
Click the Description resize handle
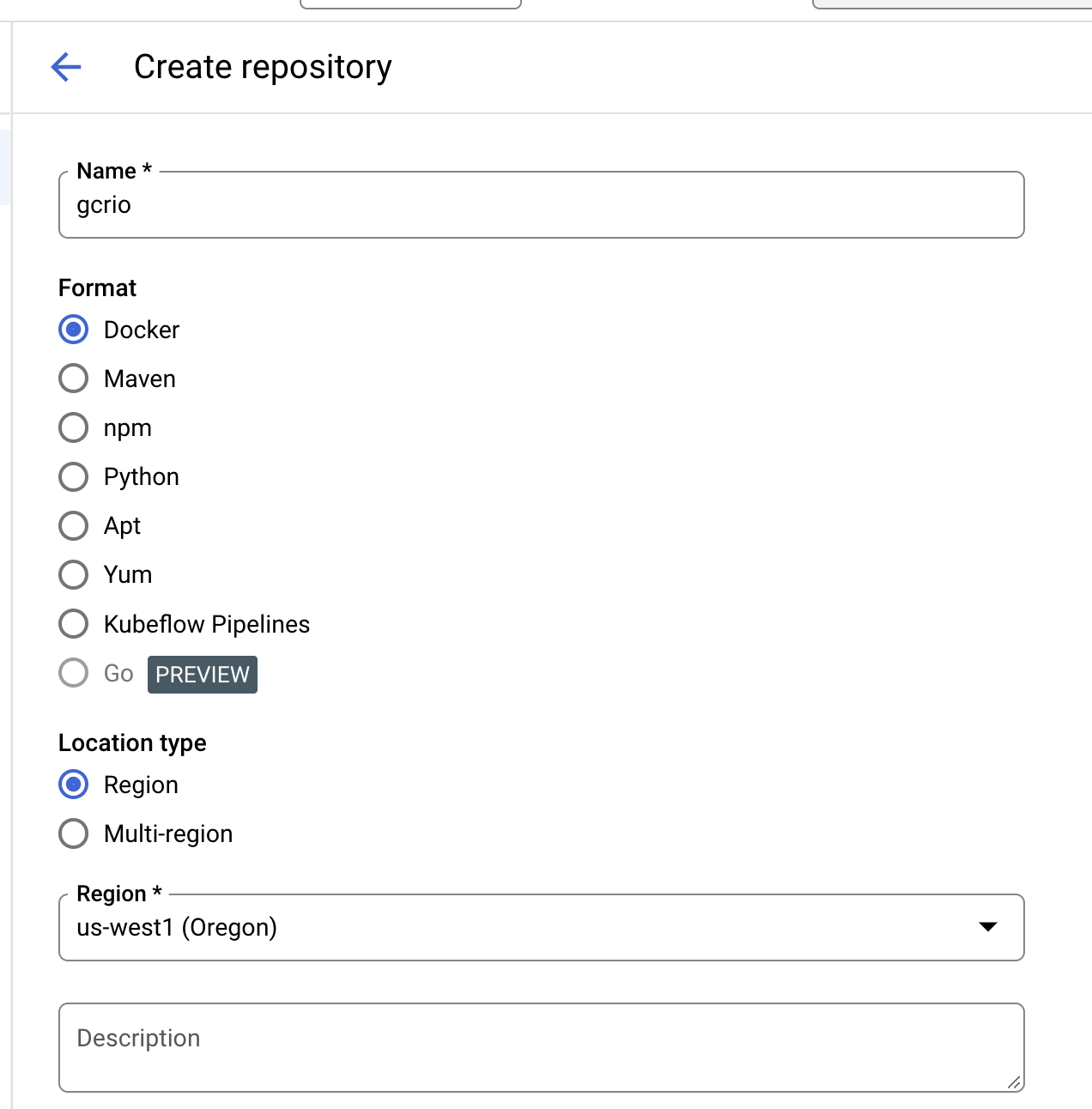pyautogui.click(x=1016, y=1083)
